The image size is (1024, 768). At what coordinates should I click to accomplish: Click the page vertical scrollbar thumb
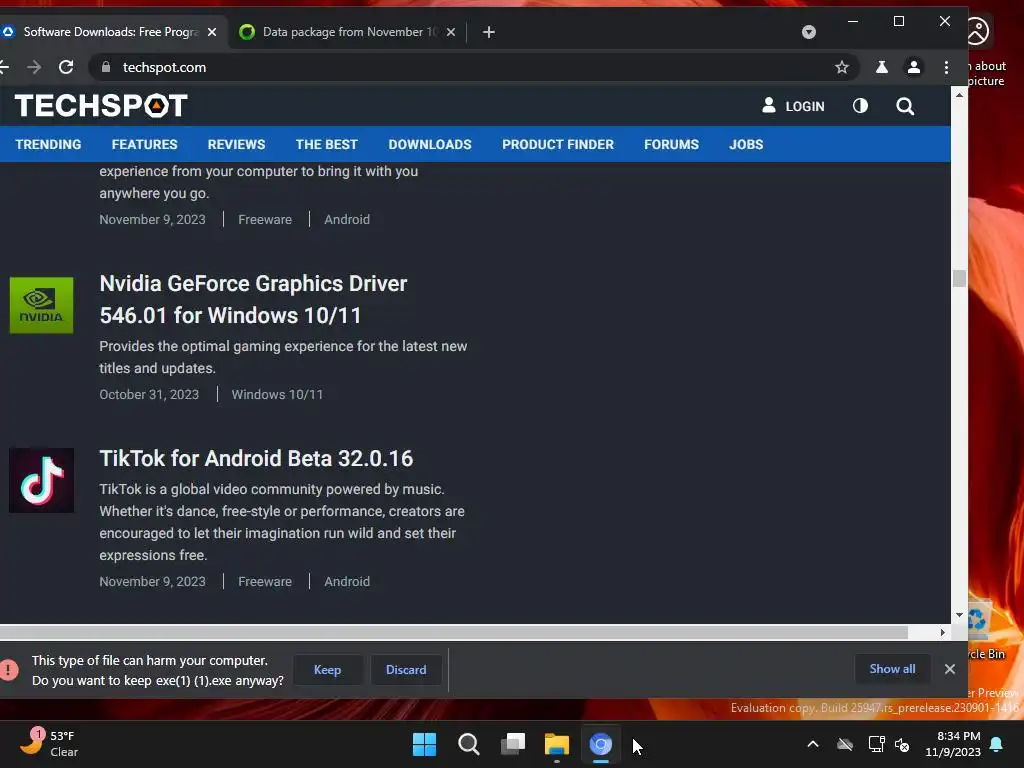[959, 278]
